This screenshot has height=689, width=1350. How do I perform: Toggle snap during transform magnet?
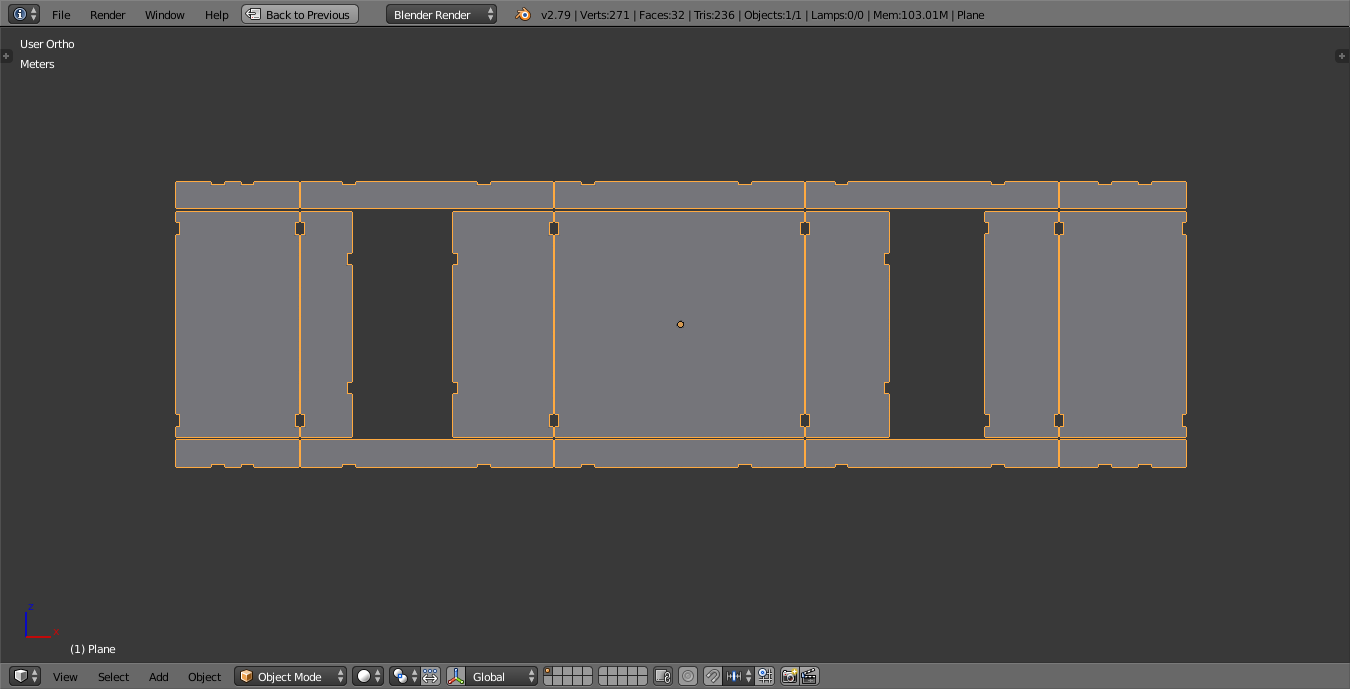click(x=713, y=677)
